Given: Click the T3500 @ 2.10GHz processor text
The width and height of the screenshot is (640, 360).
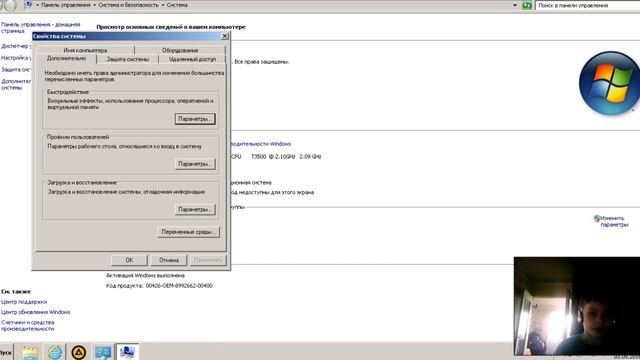Looking at the screenshot, I should coord(286,157).
